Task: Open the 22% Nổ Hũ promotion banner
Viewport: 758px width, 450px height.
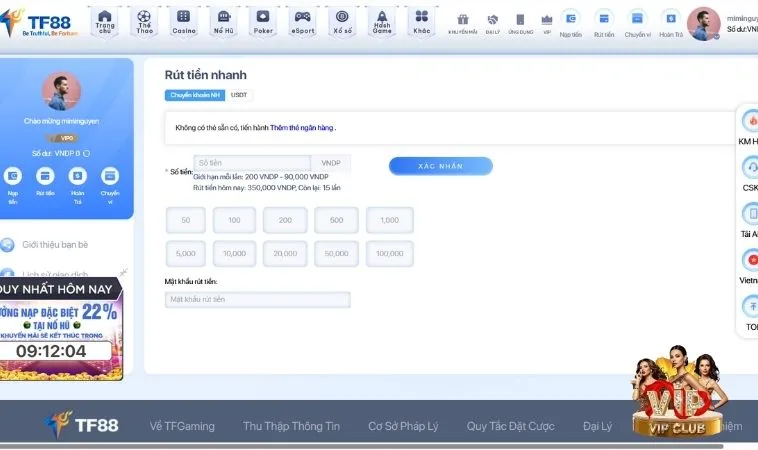Action: click(x=60, y=329)
